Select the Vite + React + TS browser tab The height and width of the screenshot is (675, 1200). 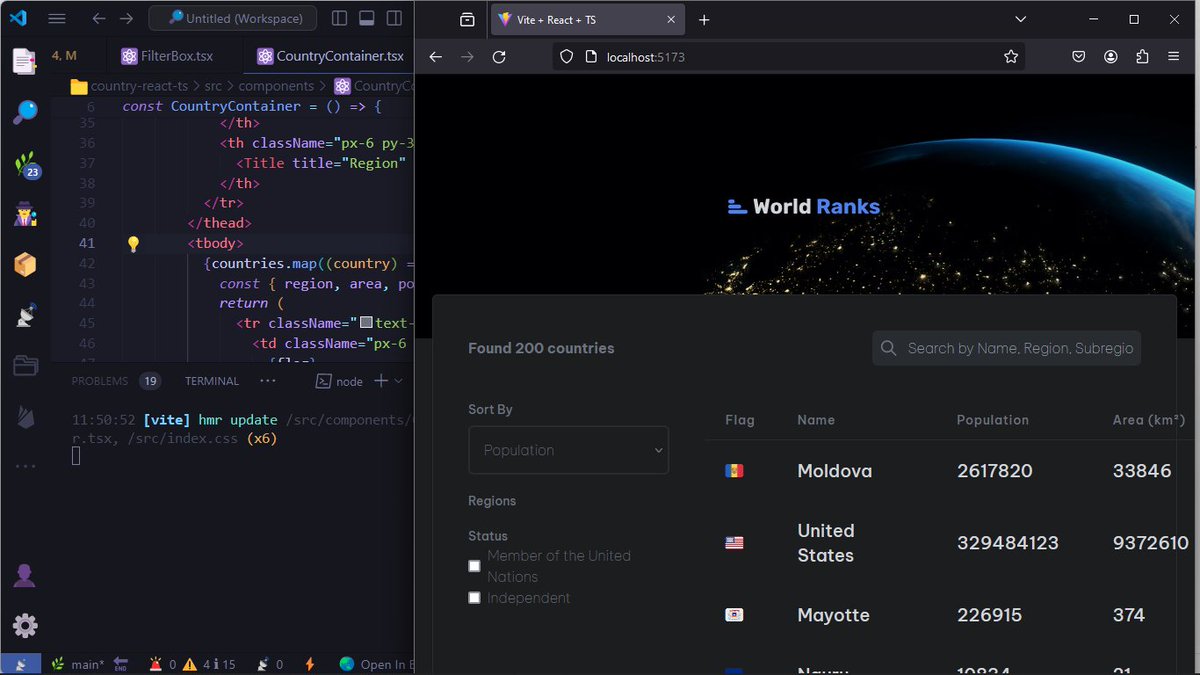(x=586, y=20)
